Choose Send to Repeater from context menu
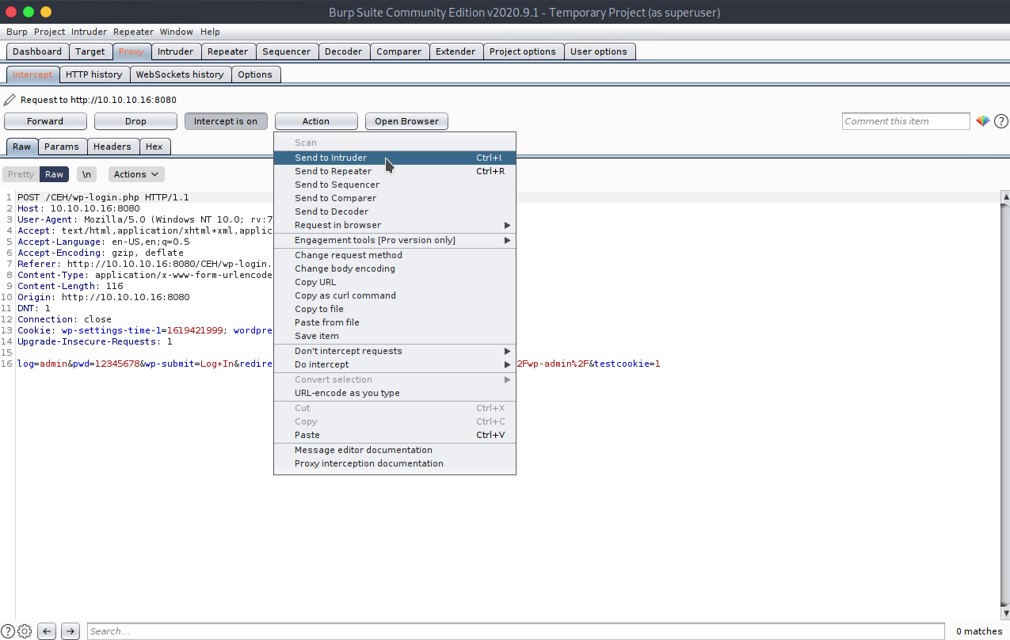This screenshot has height=640, width=1010. [333, 171]
